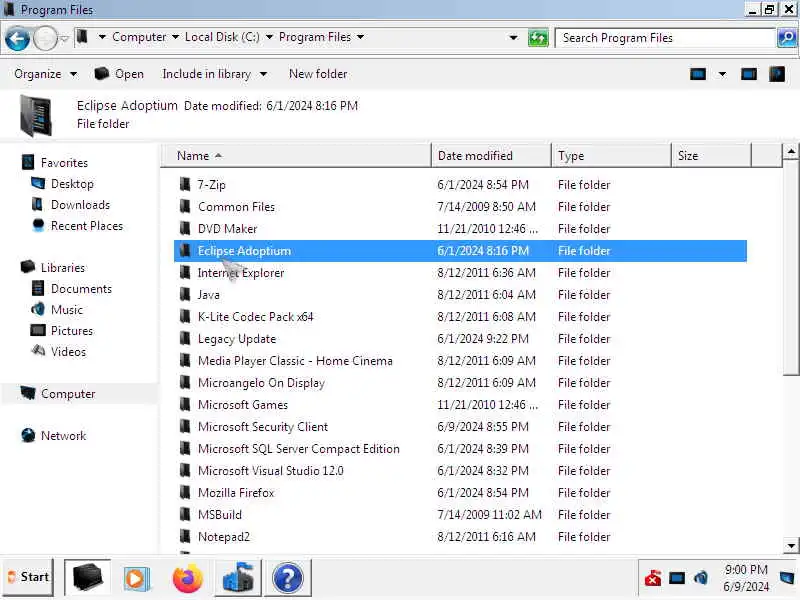The image size is (800, 600).
Task: Select the Common Files folder icon
Action: pos(185,206)
